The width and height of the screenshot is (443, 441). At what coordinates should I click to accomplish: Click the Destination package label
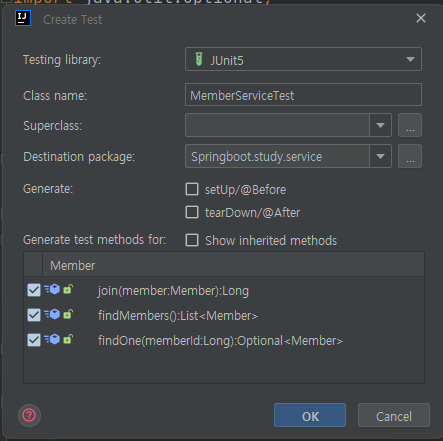pos(79,157)
